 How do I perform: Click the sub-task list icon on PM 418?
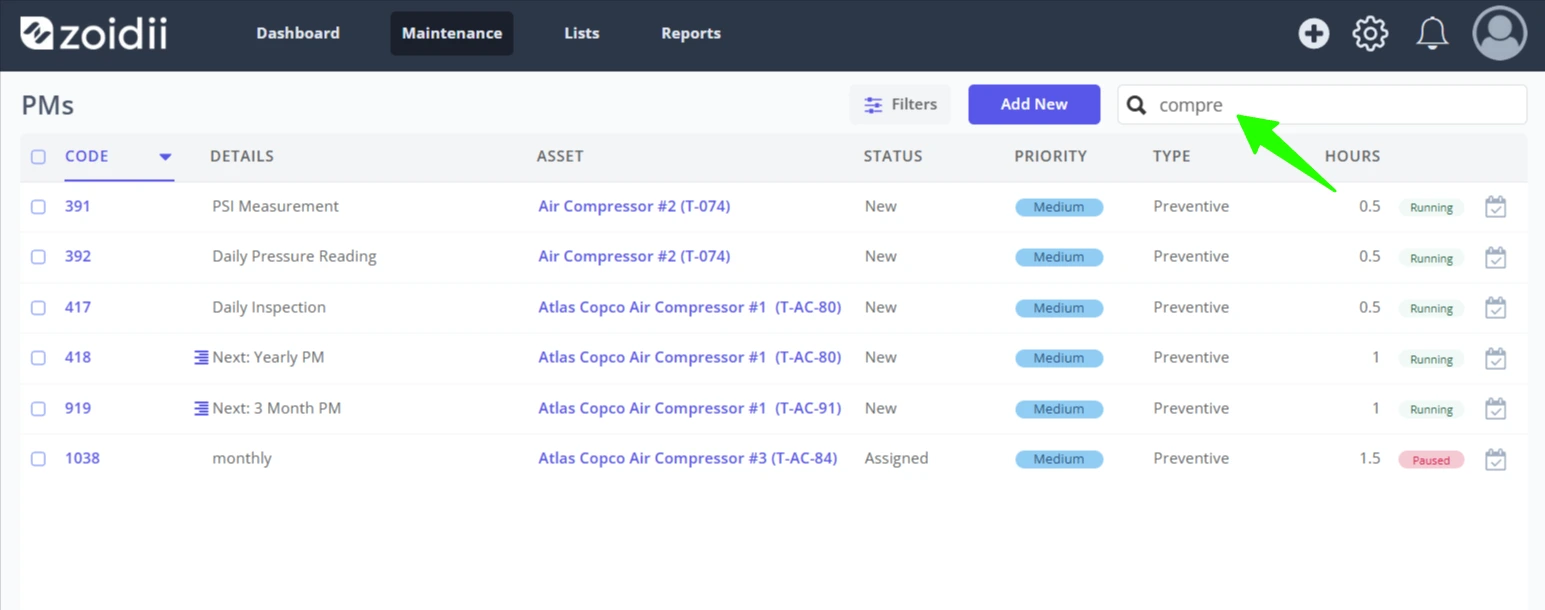point(201,357)
